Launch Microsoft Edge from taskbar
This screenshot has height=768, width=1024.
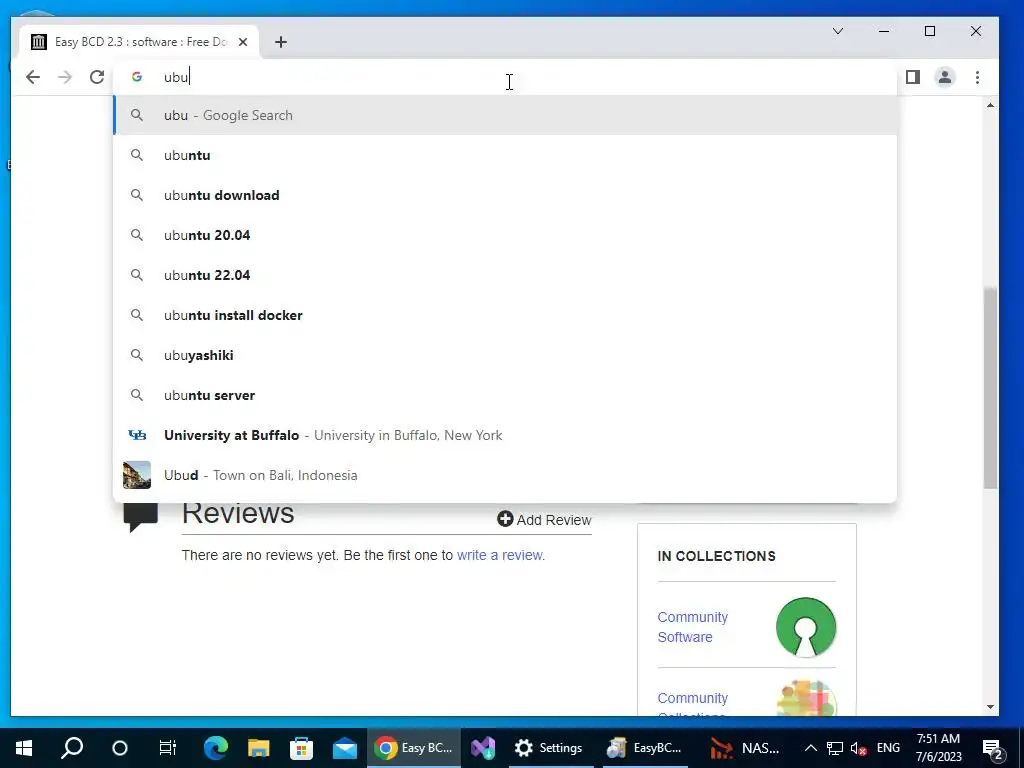tap(216, 748)
